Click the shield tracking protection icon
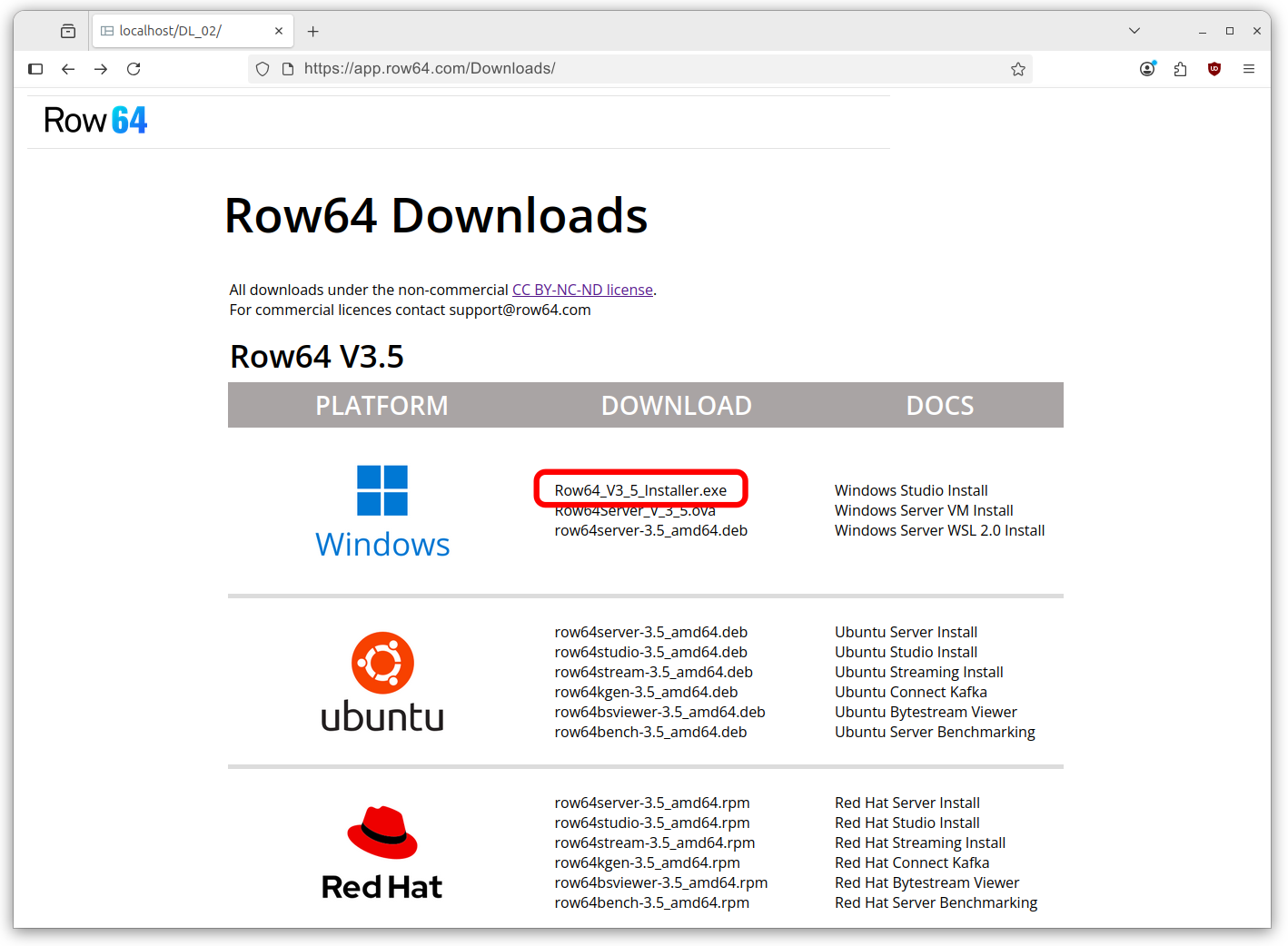 263,69
